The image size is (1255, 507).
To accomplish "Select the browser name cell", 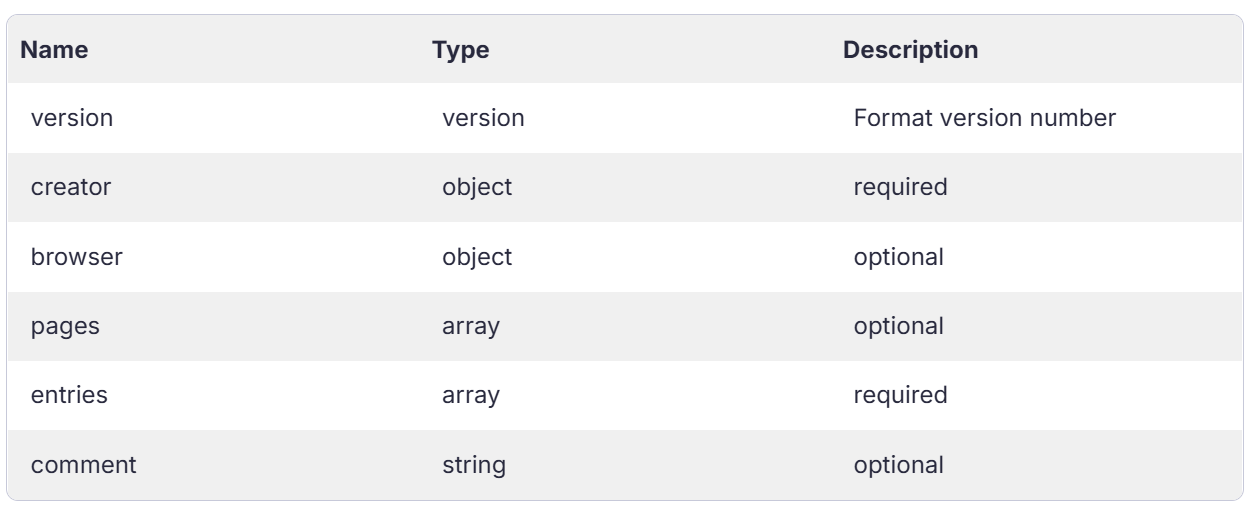I will 77,257.
